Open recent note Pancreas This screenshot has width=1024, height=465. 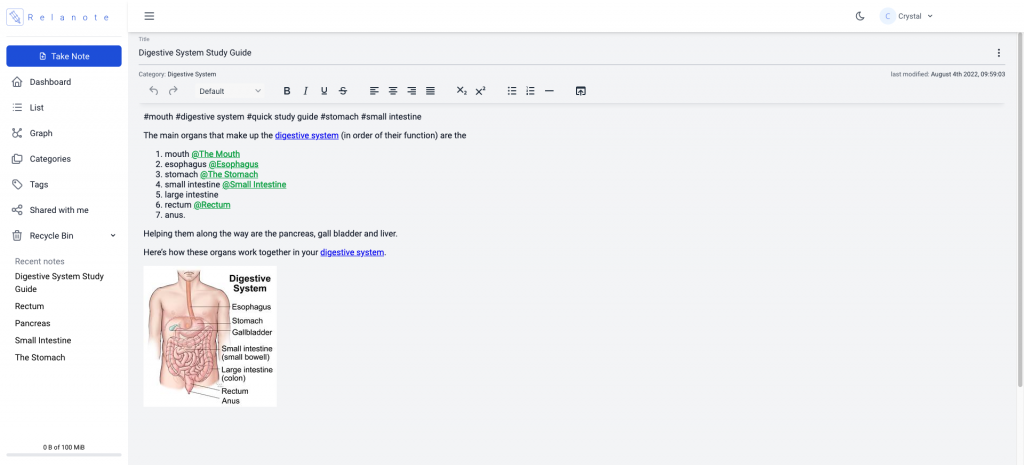[x=33, y=323]
